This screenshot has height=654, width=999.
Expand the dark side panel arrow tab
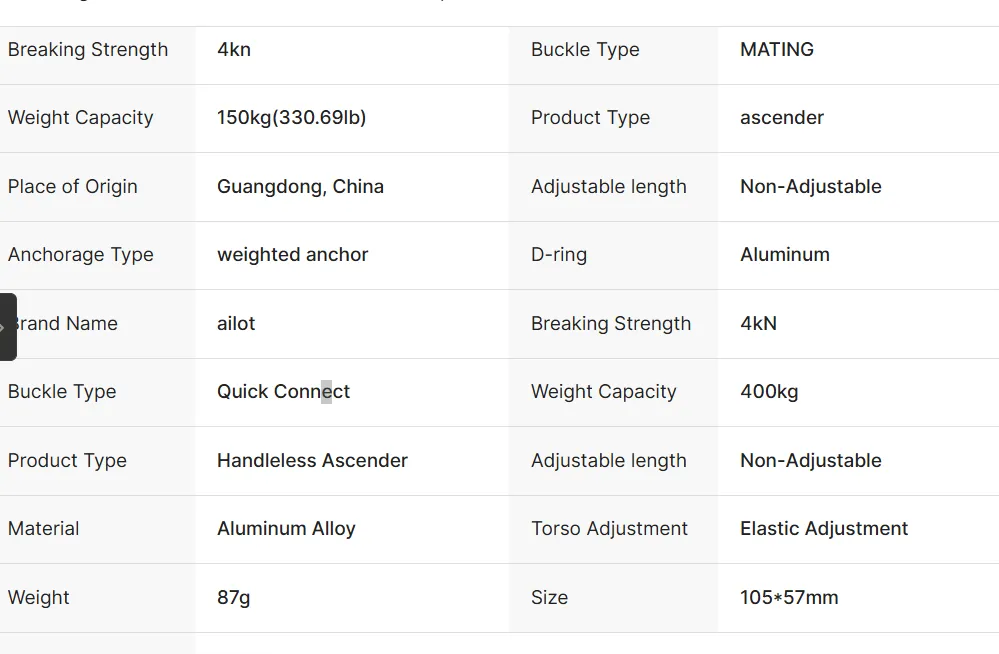click(7, 327)
